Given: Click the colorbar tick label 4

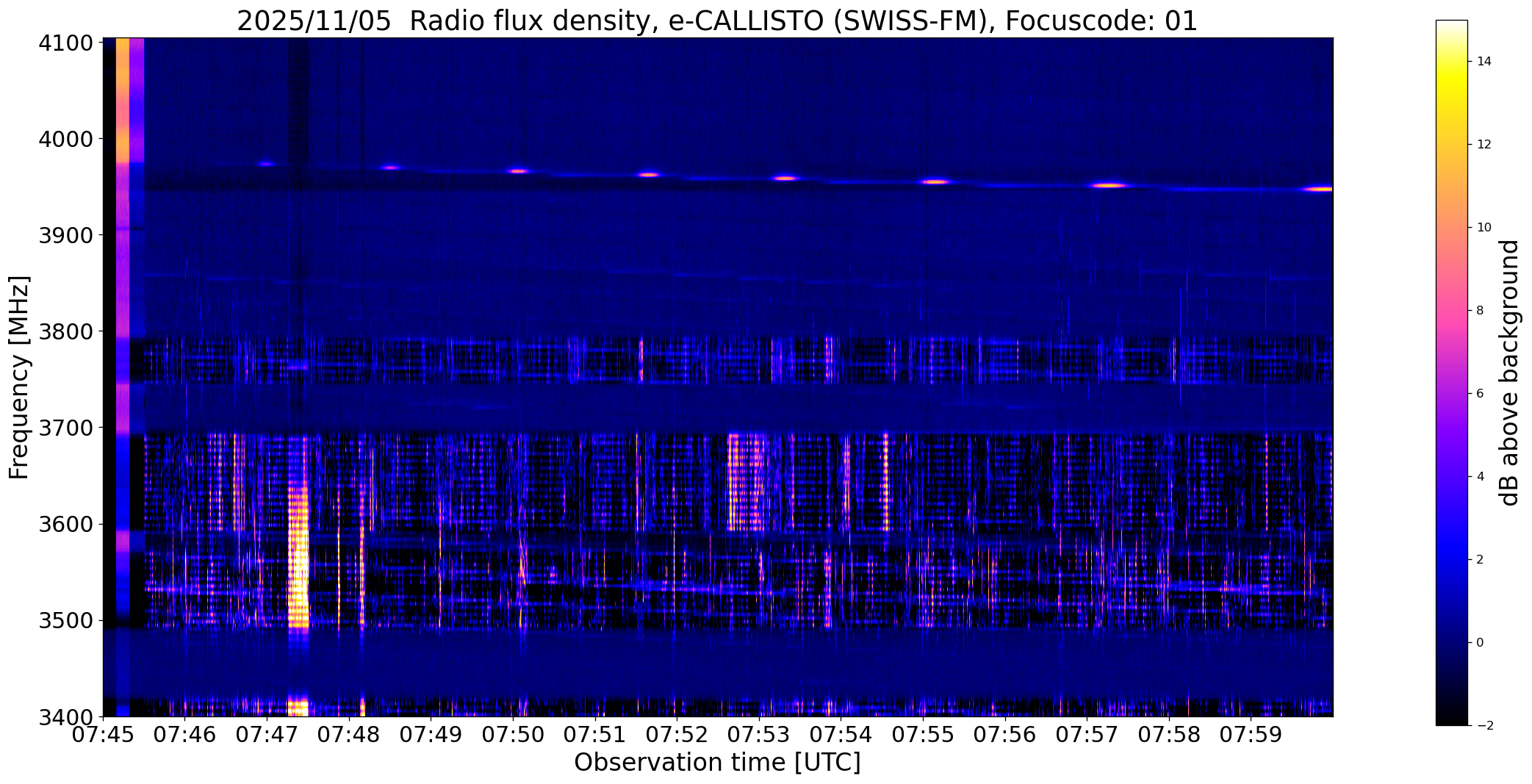Looking at the screenshot, I should tap(1480, 477).
